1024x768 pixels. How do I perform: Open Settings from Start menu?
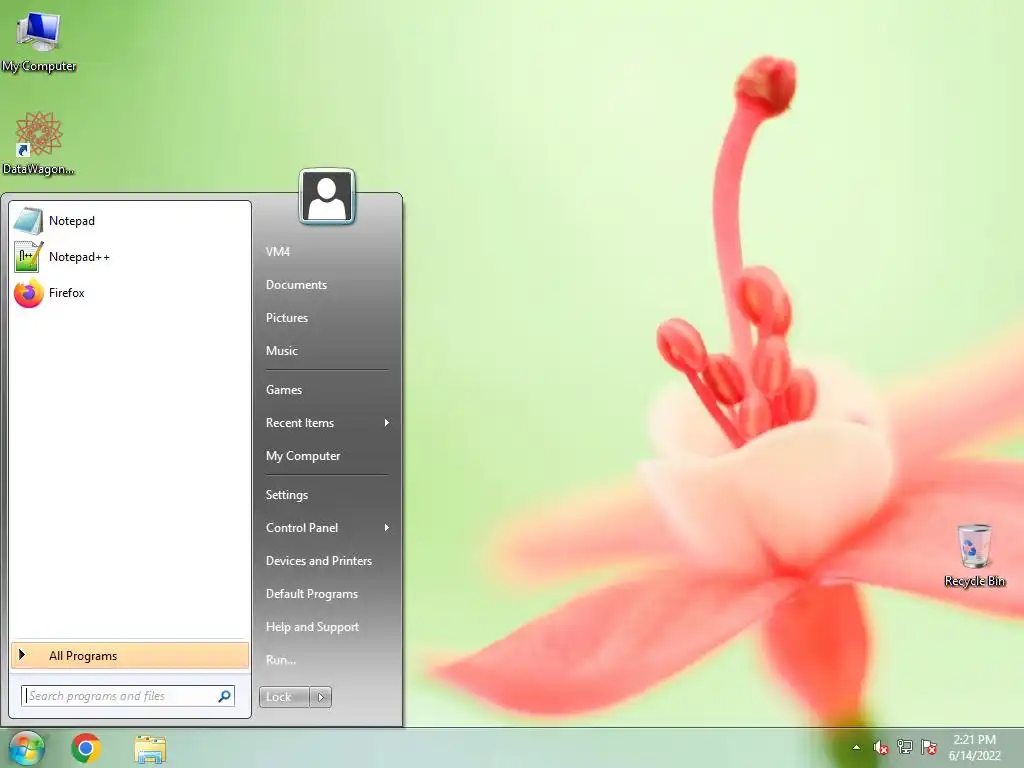(287, 495)
